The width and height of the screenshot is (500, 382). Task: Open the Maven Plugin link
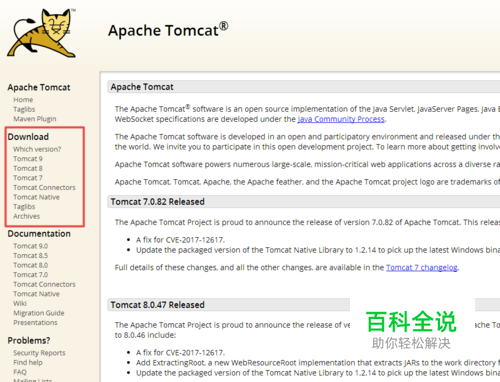(35, 119)
